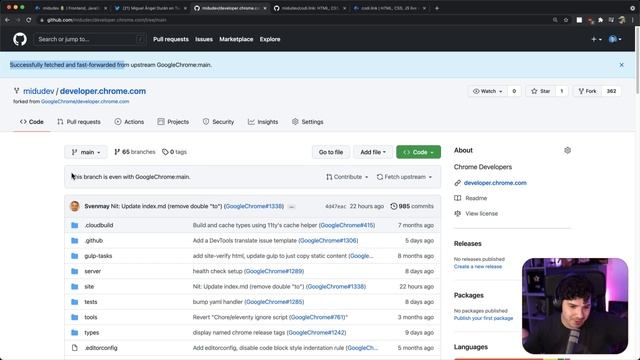Open a new browser tab
This screenshot has height=360, width=640.
437,8
